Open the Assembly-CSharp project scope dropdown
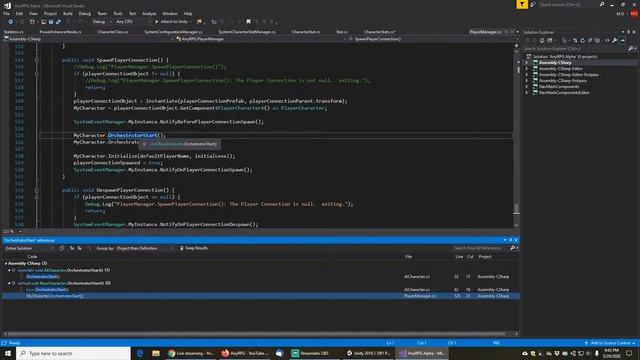This screenshot has width=640, height=360. 88,39
